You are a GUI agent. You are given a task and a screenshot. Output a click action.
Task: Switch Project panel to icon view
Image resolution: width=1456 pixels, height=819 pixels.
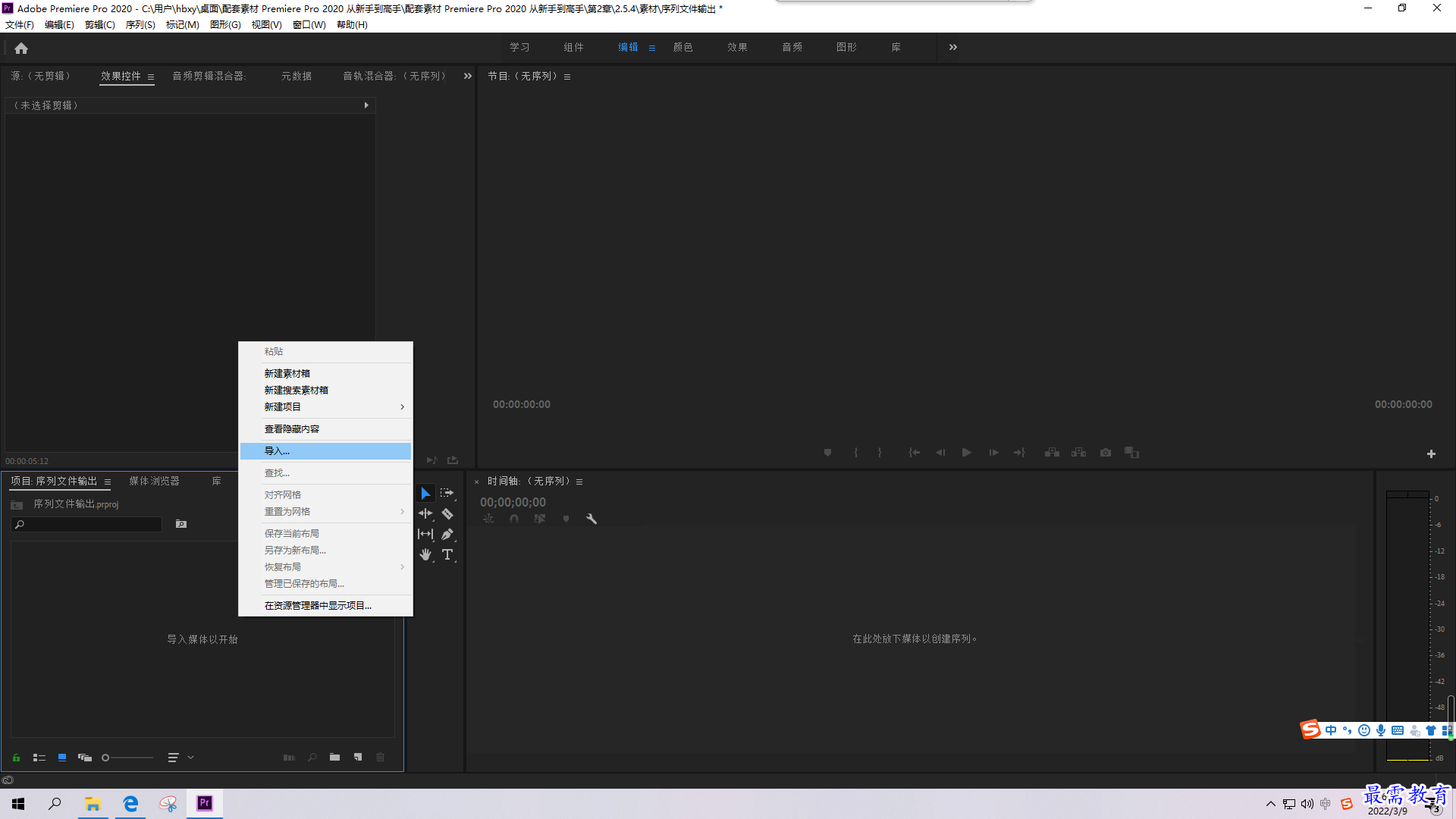click(62, 758)
